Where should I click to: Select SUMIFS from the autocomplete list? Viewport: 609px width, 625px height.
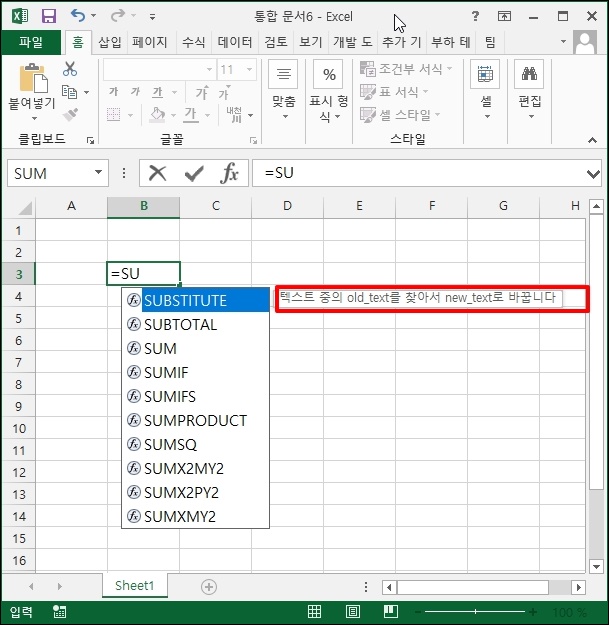[195, 397]
